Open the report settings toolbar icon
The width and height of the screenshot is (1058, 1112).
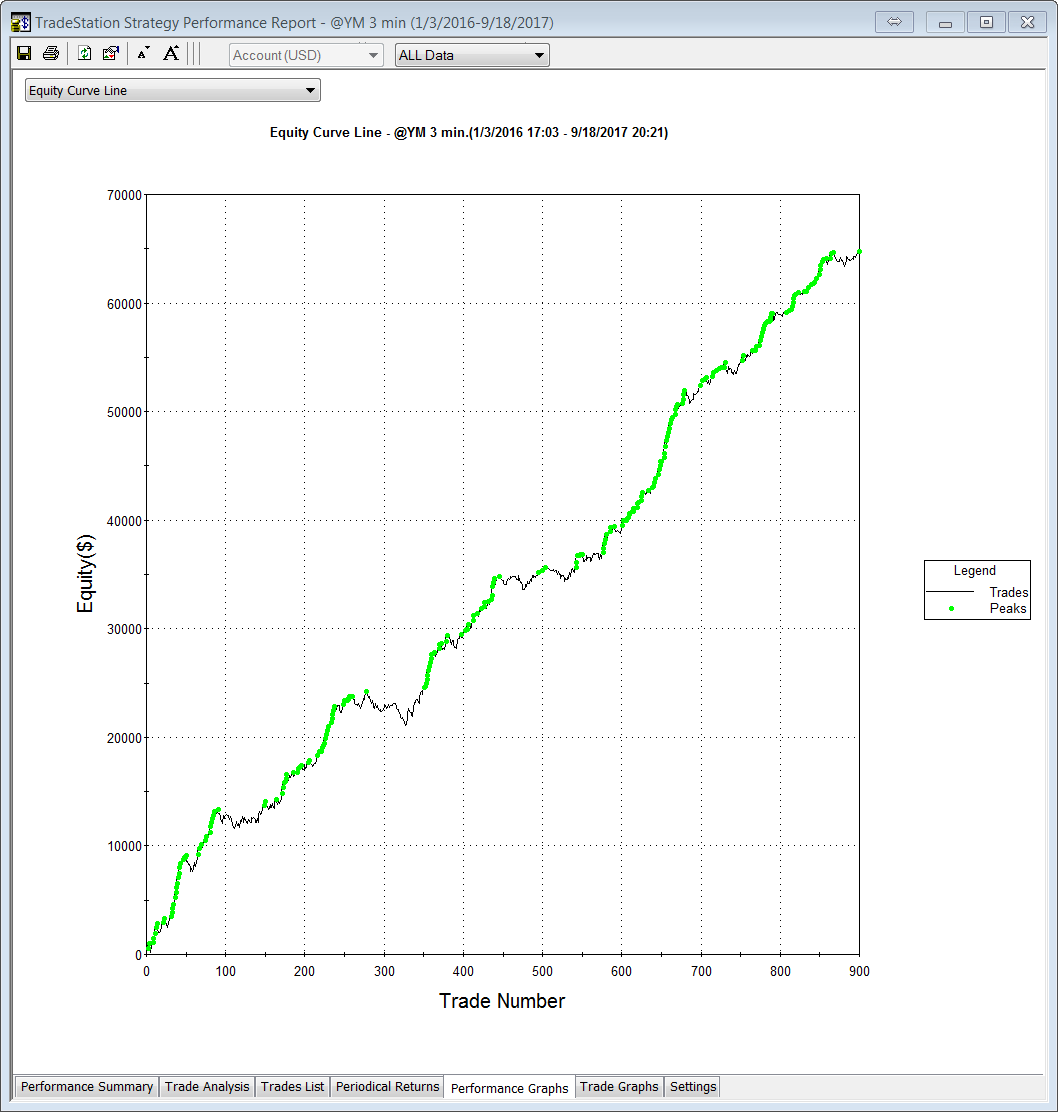pos(111,54)
